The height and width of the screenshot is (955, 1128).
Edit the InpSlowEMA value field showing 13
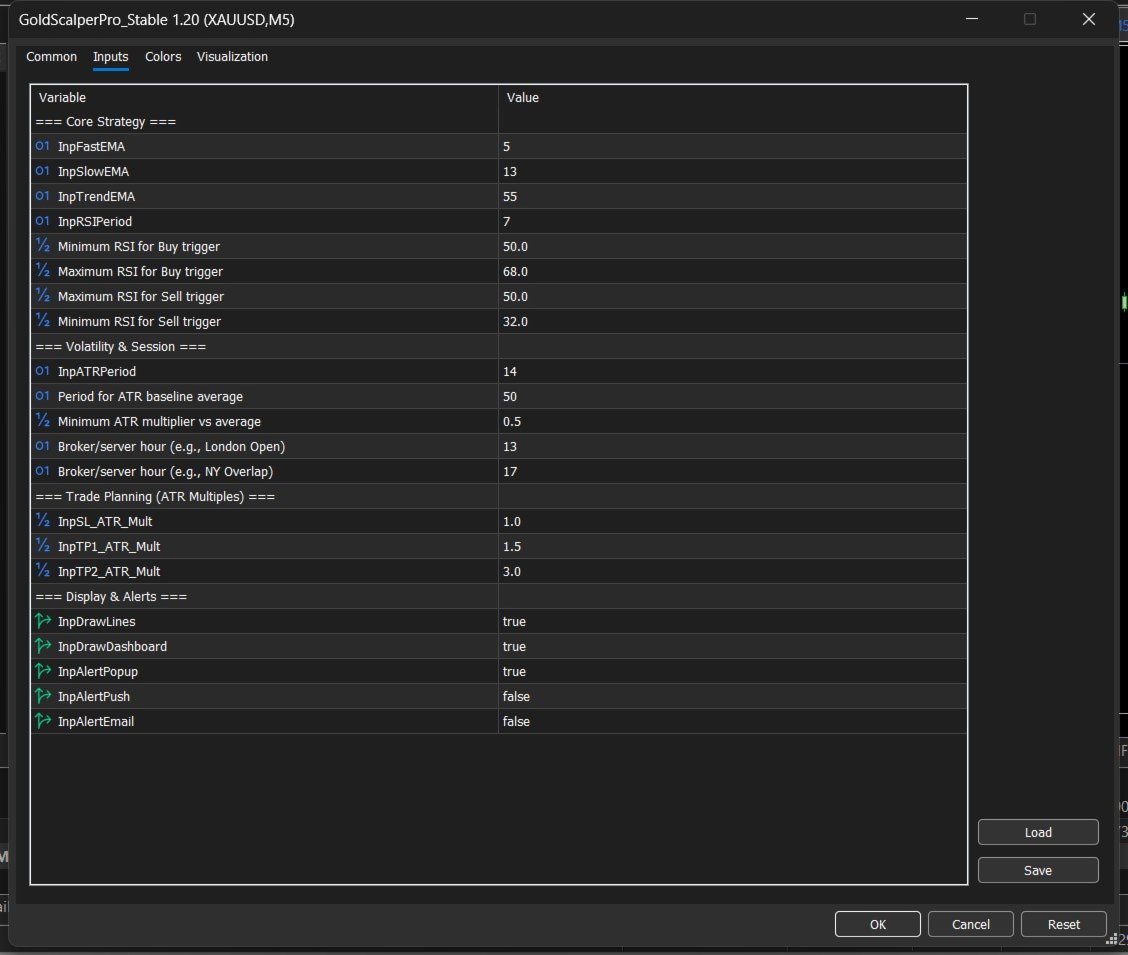732,171
